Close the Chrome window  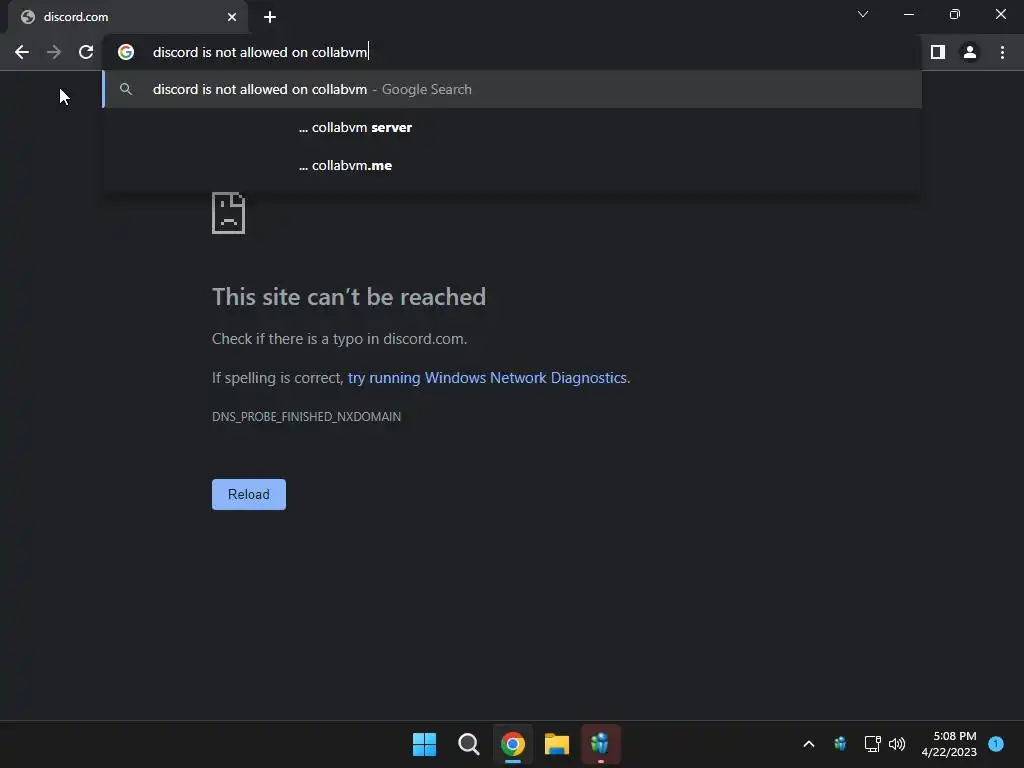(1000, 14)
